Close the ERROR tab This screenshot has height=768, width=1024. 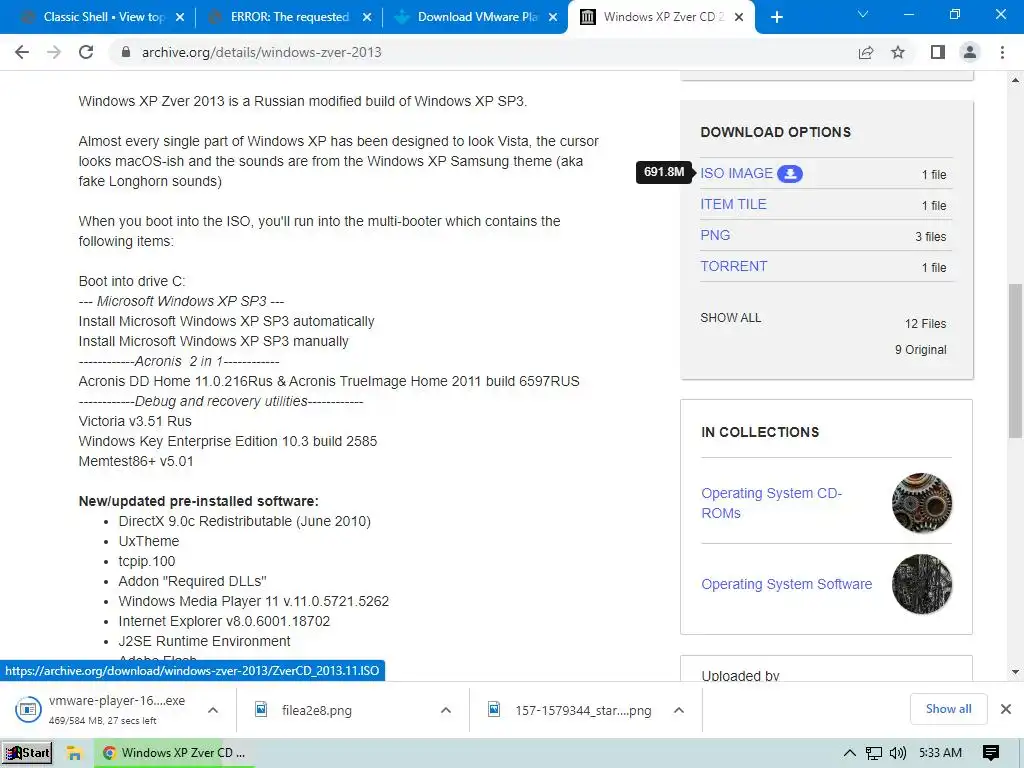point(367,17)
